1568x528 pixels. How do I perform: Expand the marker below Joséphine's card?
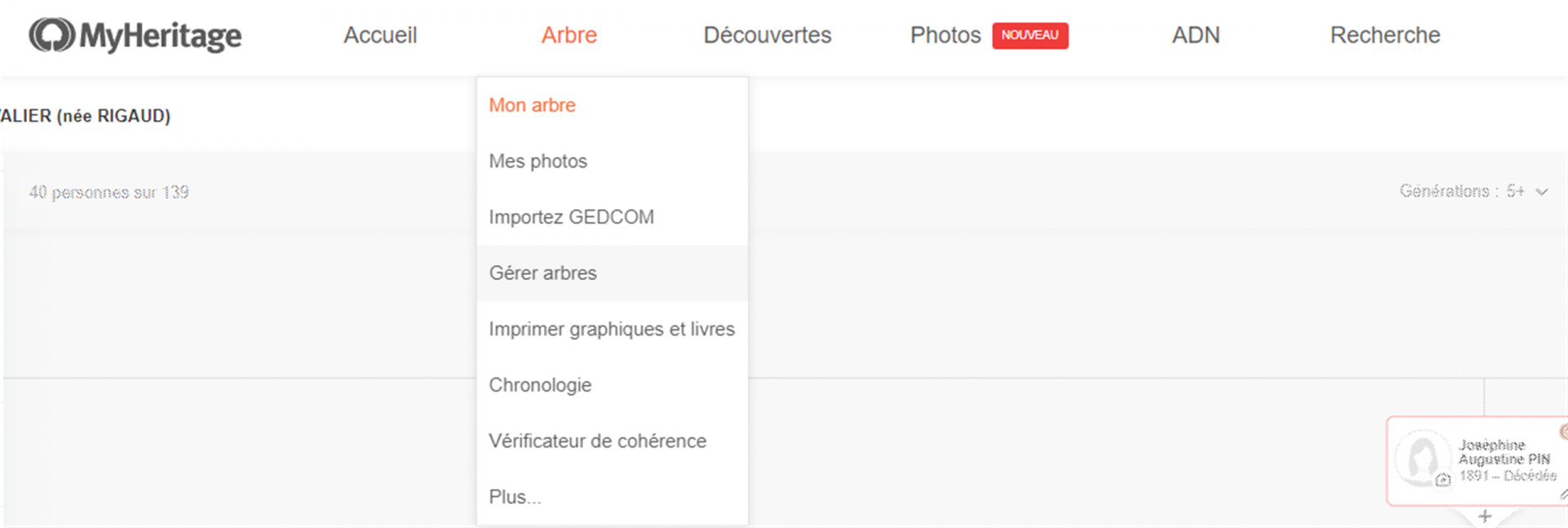click(x=1485, y=516)
